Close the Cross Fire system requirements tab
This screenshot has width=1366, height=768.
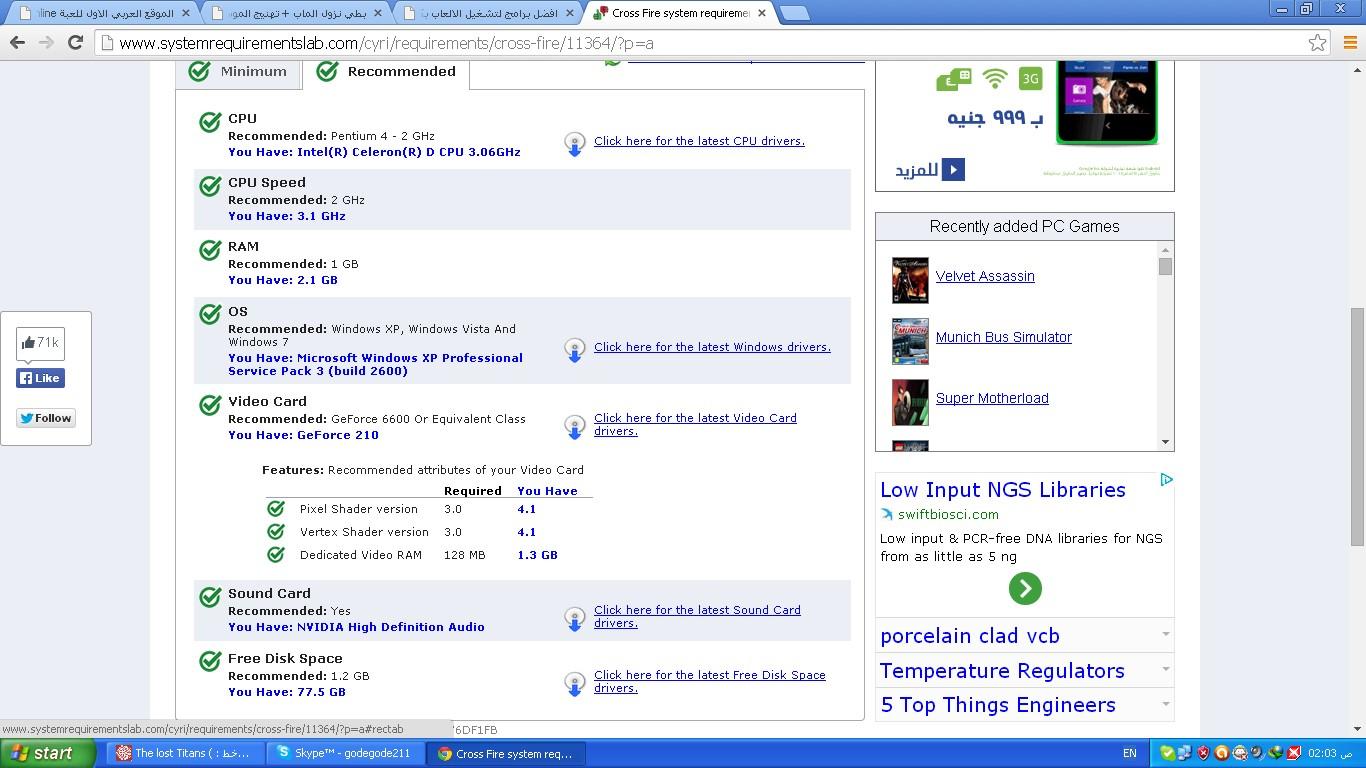click(x=762, y=13)
